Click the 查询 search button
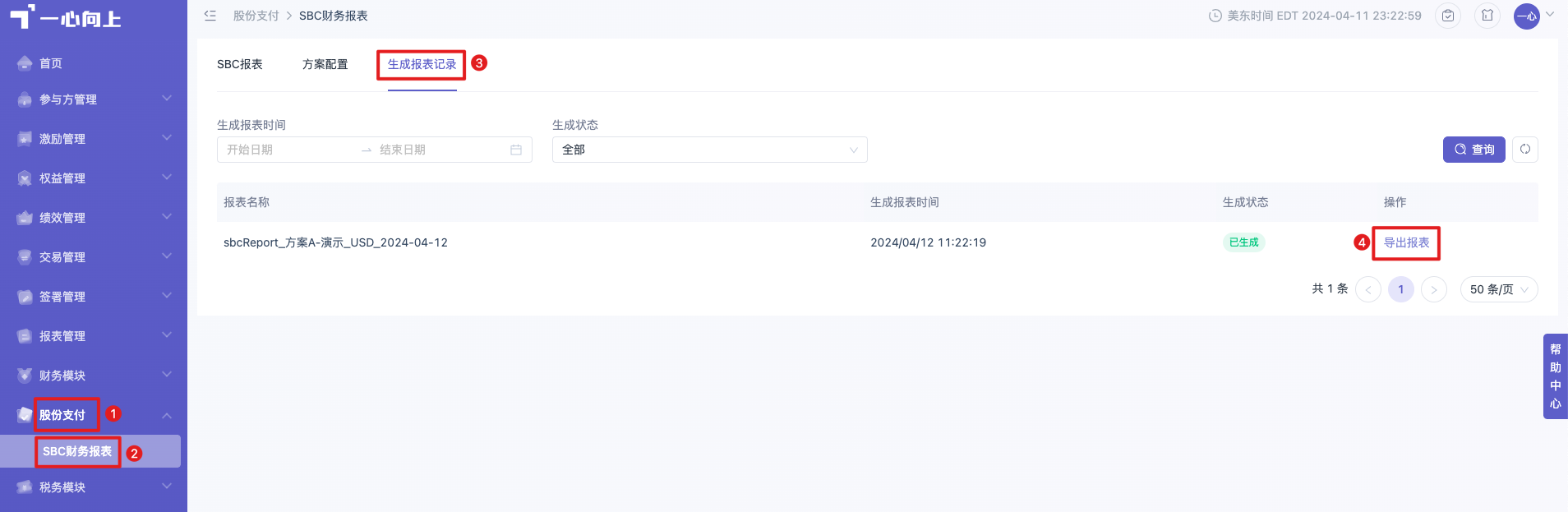This screenshot has height=512, width=1568. click(x=1474, y=150)
